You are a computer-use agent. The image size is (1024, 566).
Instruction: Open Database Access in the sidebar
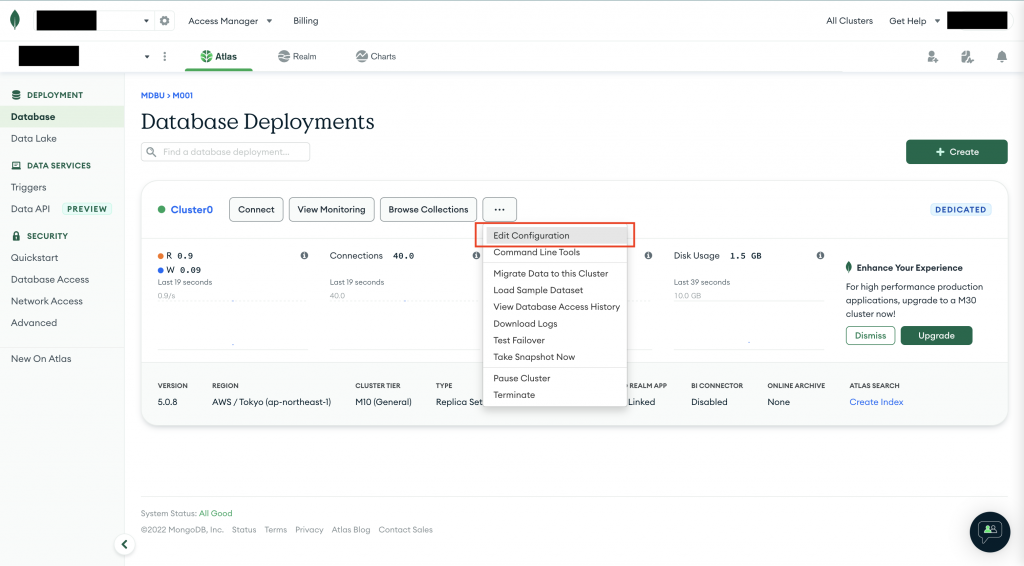[x=50, y=279]
